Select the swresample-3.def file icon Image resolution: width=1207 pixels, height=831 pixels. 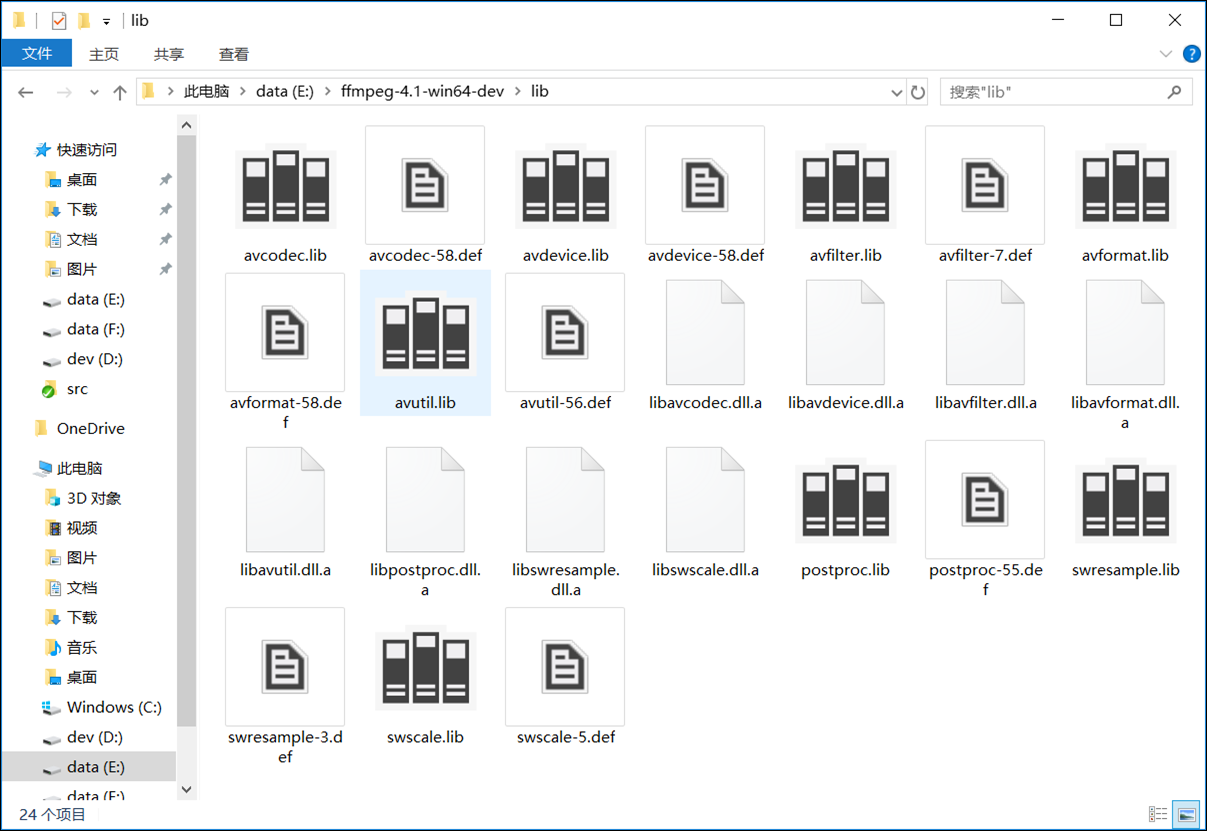pos(285,666)
